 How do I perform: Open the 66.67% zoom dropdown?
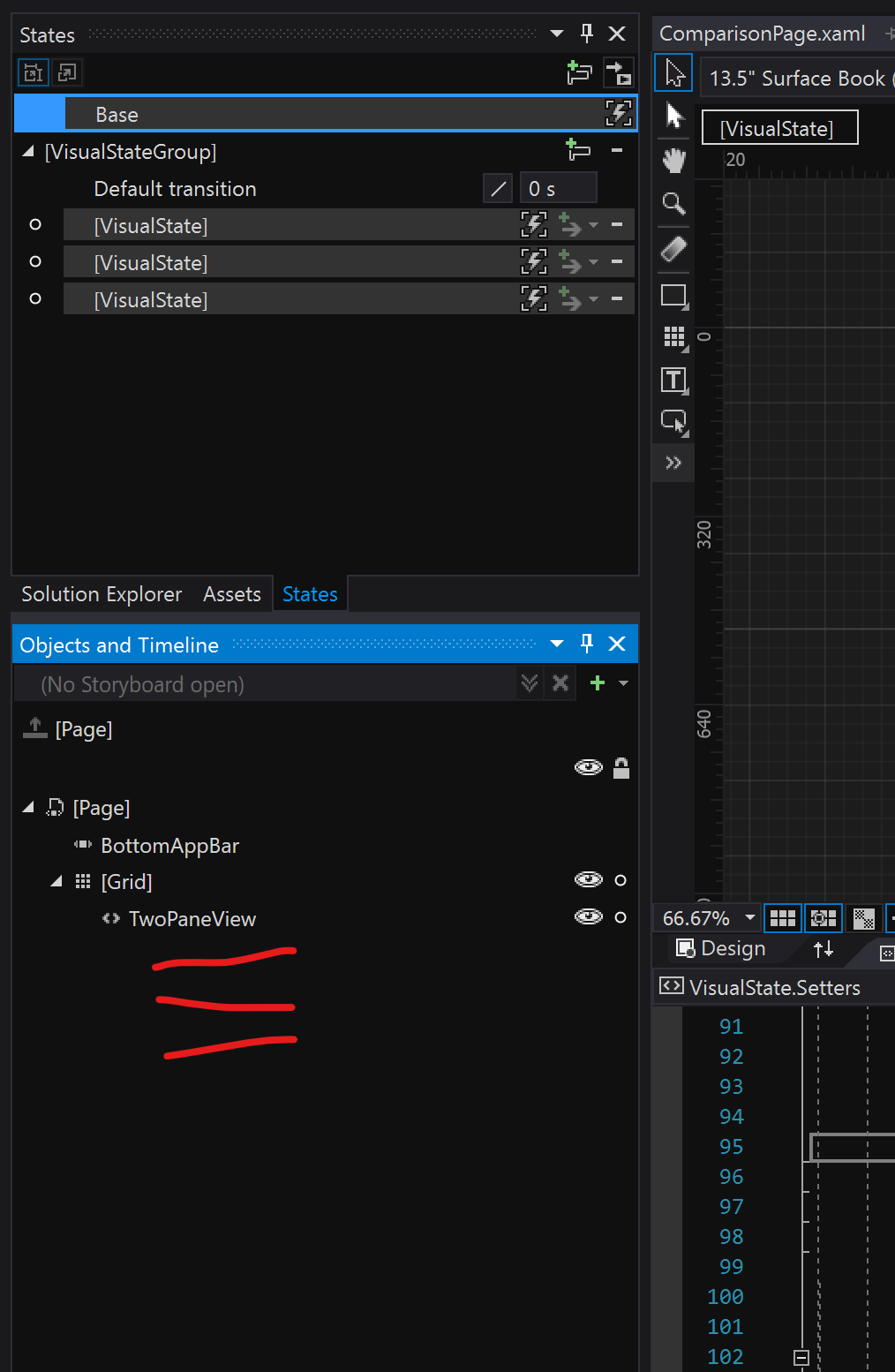tap(749, 918)
